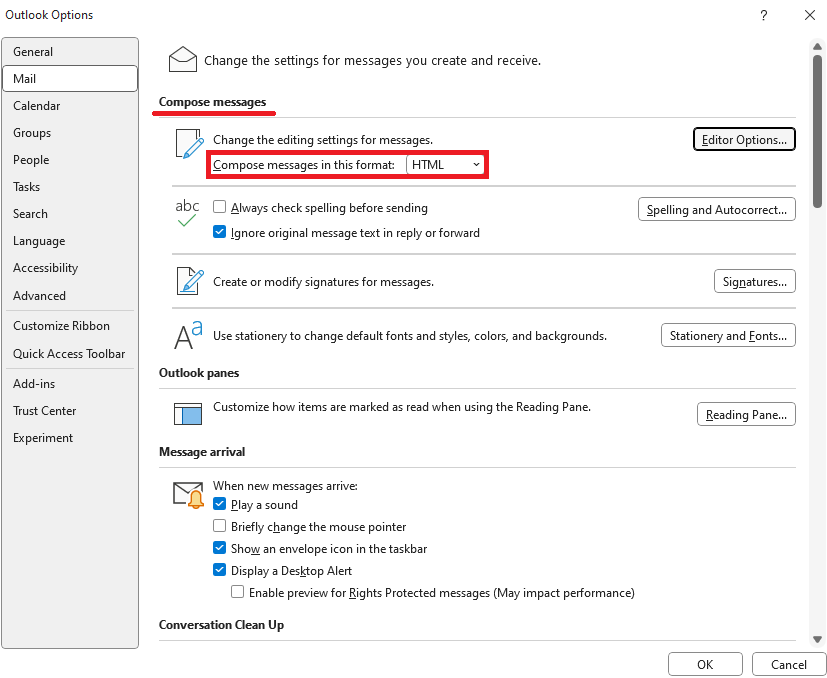This screenshot has width=827, height=678.
Task: Open Spelling and Autocorrect settings
Action: 716,209
